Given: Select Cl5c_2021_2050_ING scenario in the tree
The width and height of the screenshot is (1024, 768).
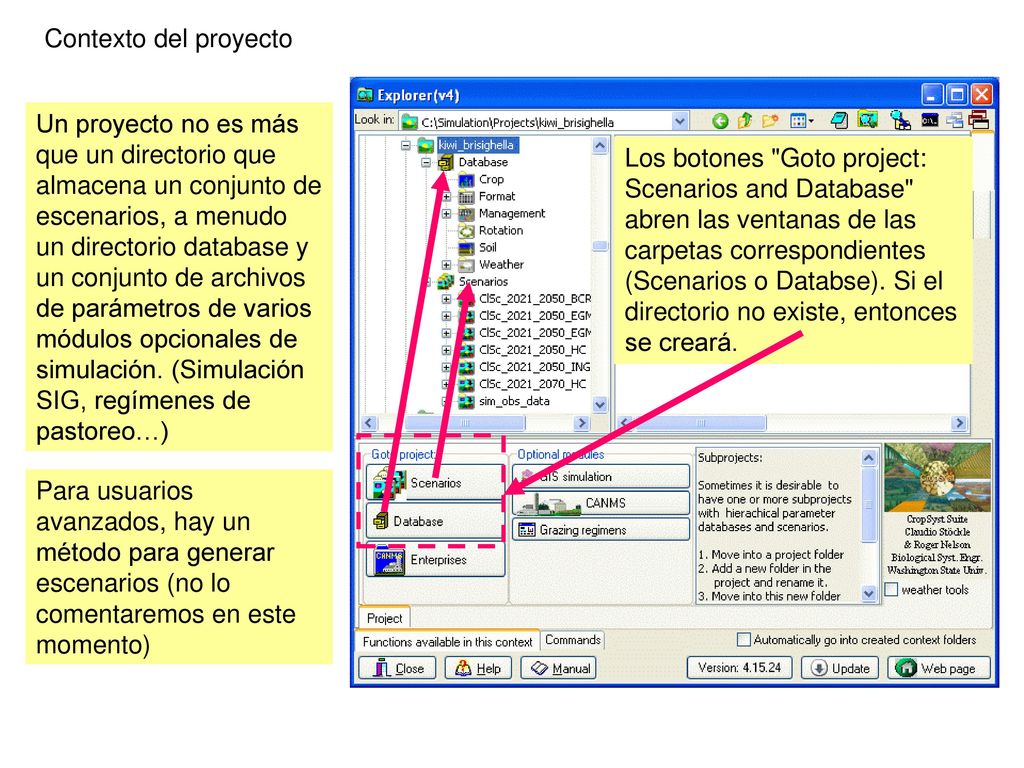Looking at the screenshot, I should click(x=534, y=367).
